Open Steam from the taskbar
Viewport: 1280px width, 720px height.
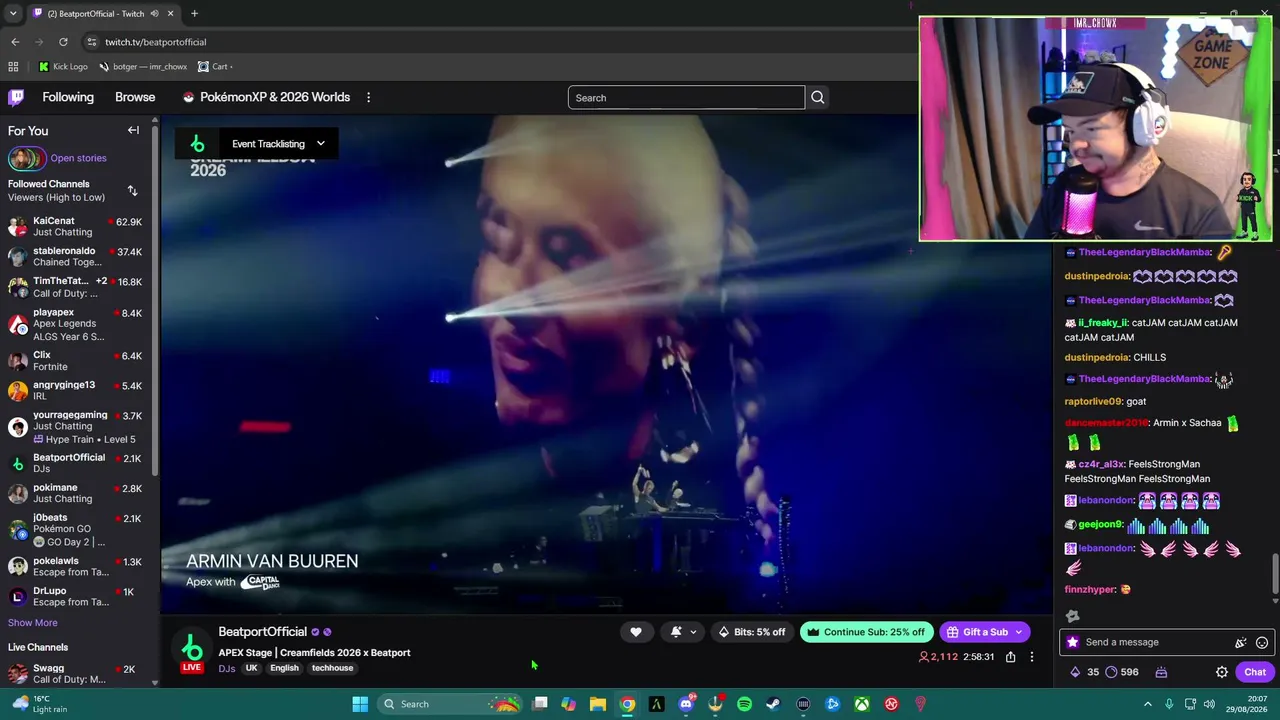point(773,704)
